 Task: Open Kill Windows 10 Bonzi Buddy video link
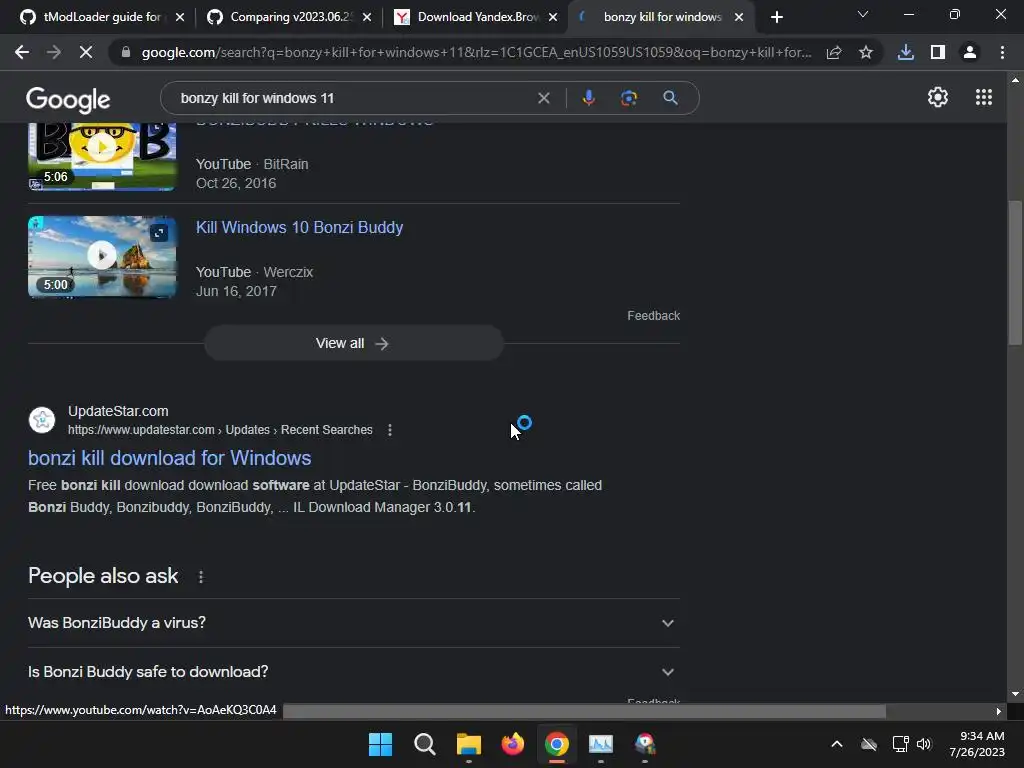click(x=299, y=227)
